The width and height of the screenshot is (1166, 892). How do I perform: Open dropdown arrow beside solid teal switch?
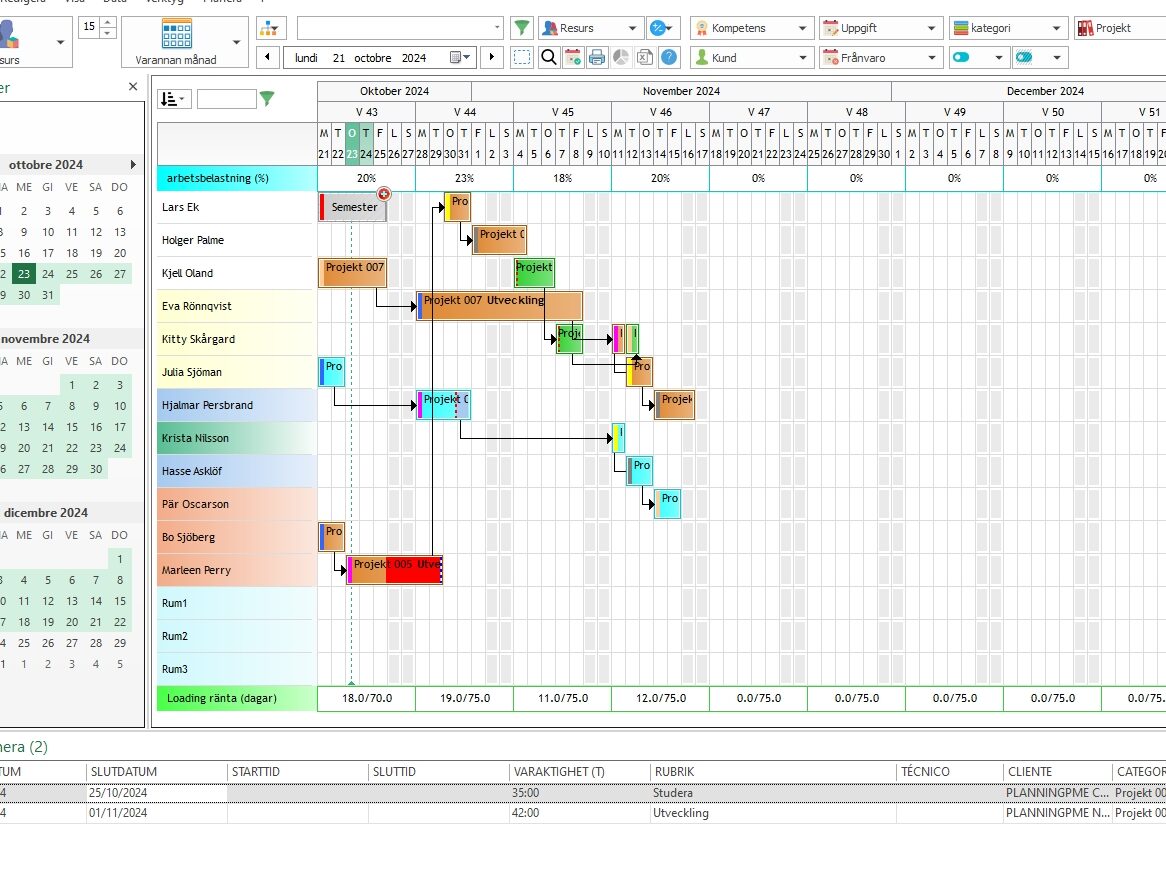point(999,57)
